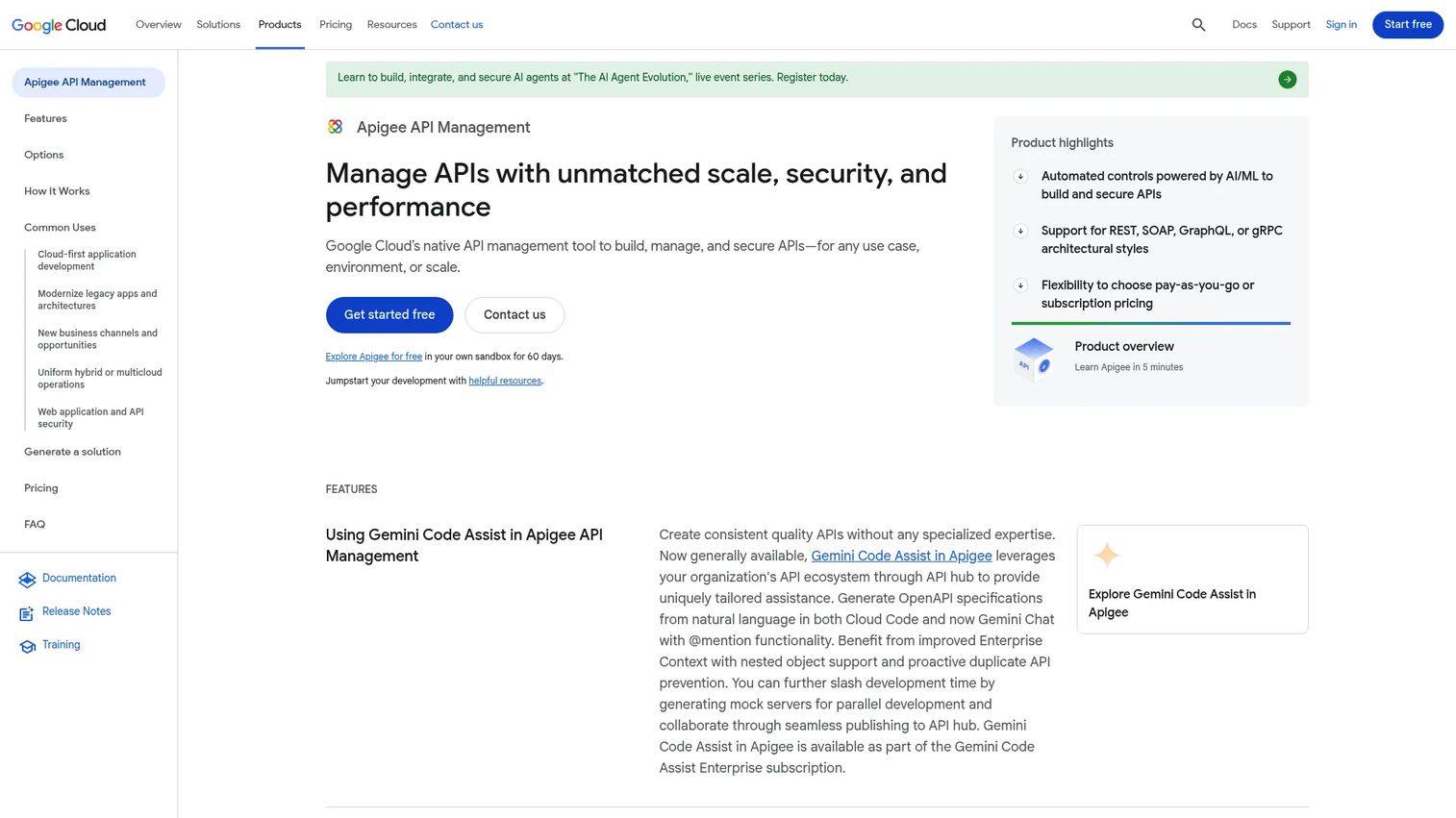Open the search magnifier icon
Screen dimensions: 1456x818
pyautogui.click(x=1198, y=25)
